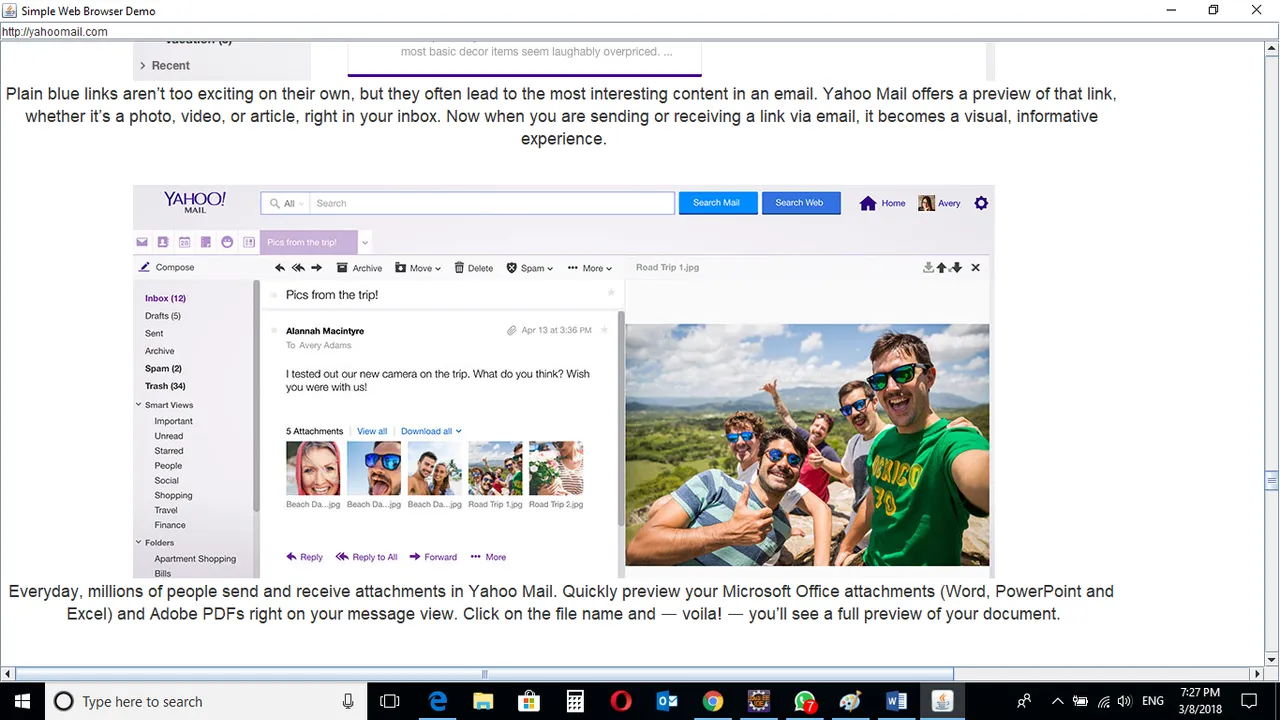Viewport: 1280px width, 720px height.
Task: Go to next attachment with down arrow
Action: [x=957, y=268]
